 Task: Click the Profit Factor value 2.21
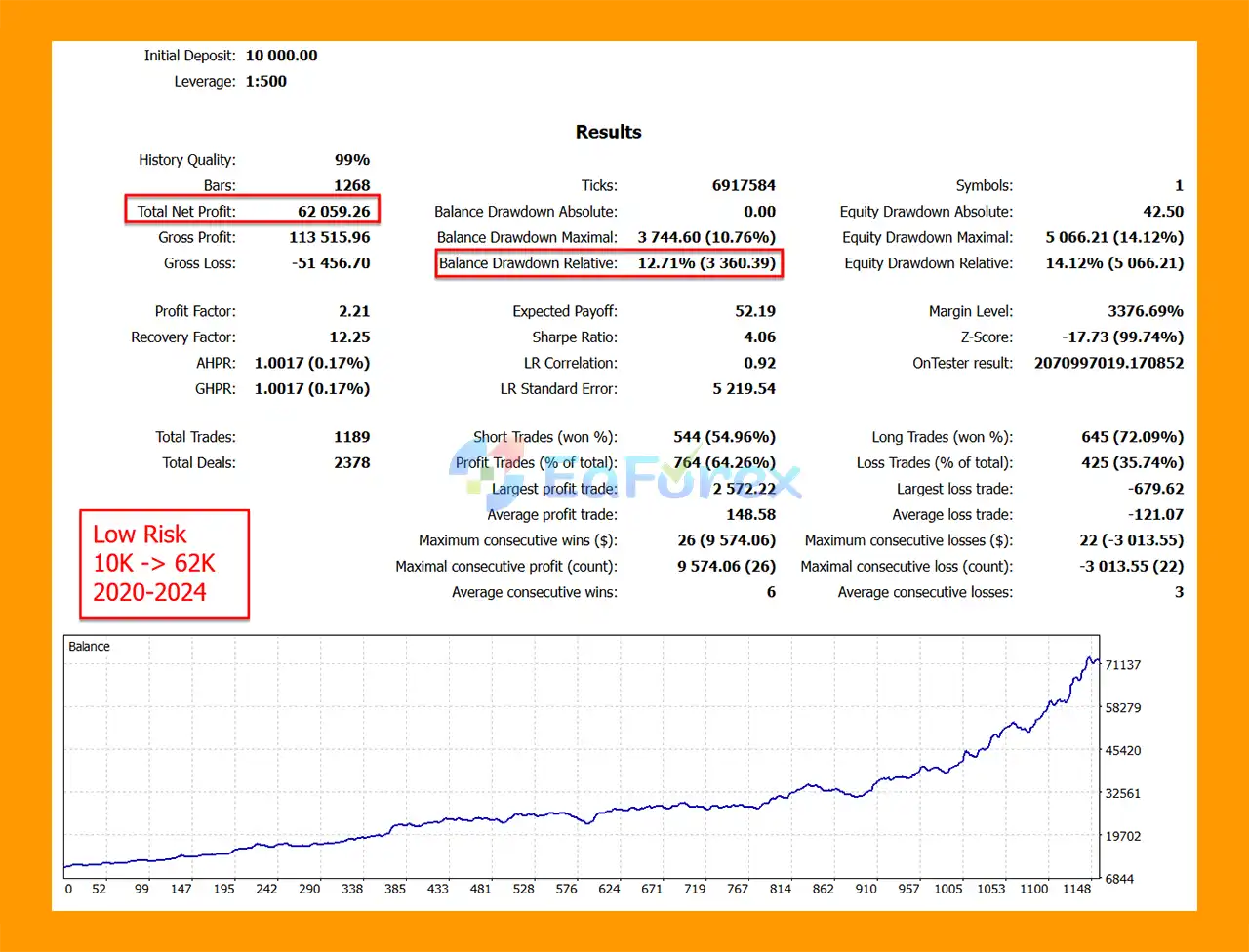tap(353, 311)
